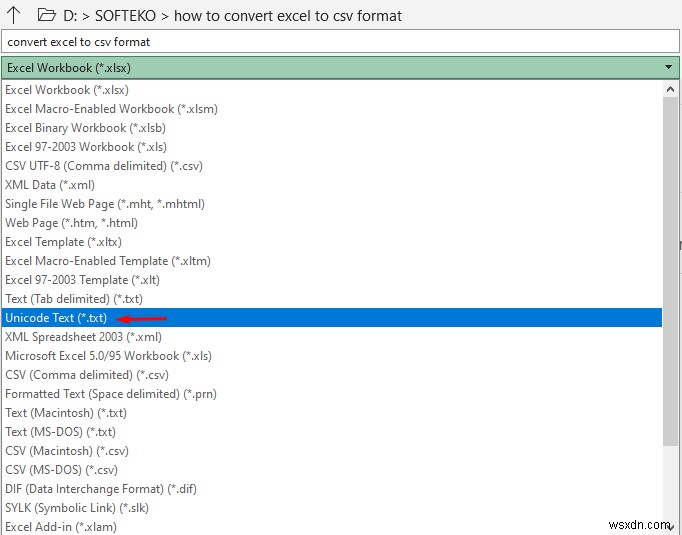Select XML Data (*.xml) format
682x535 pixels.
pos(331,185)
